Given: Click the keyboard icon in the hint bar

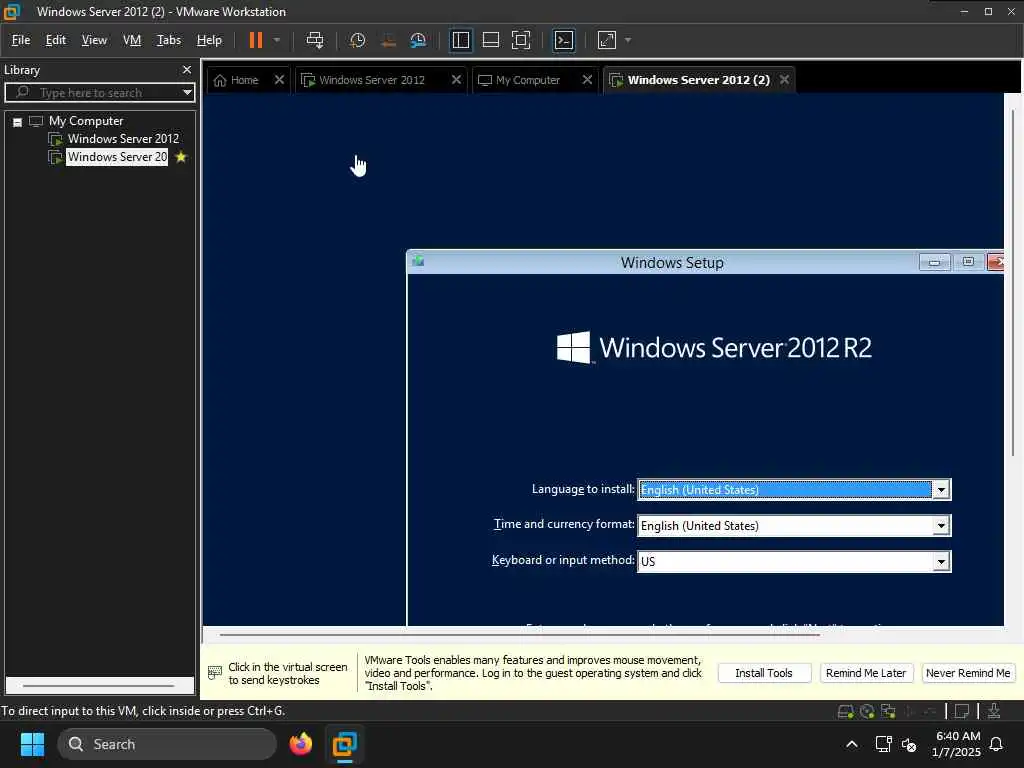Looking at the screenshot, I should pyautogui.click(x=215, y=673).
